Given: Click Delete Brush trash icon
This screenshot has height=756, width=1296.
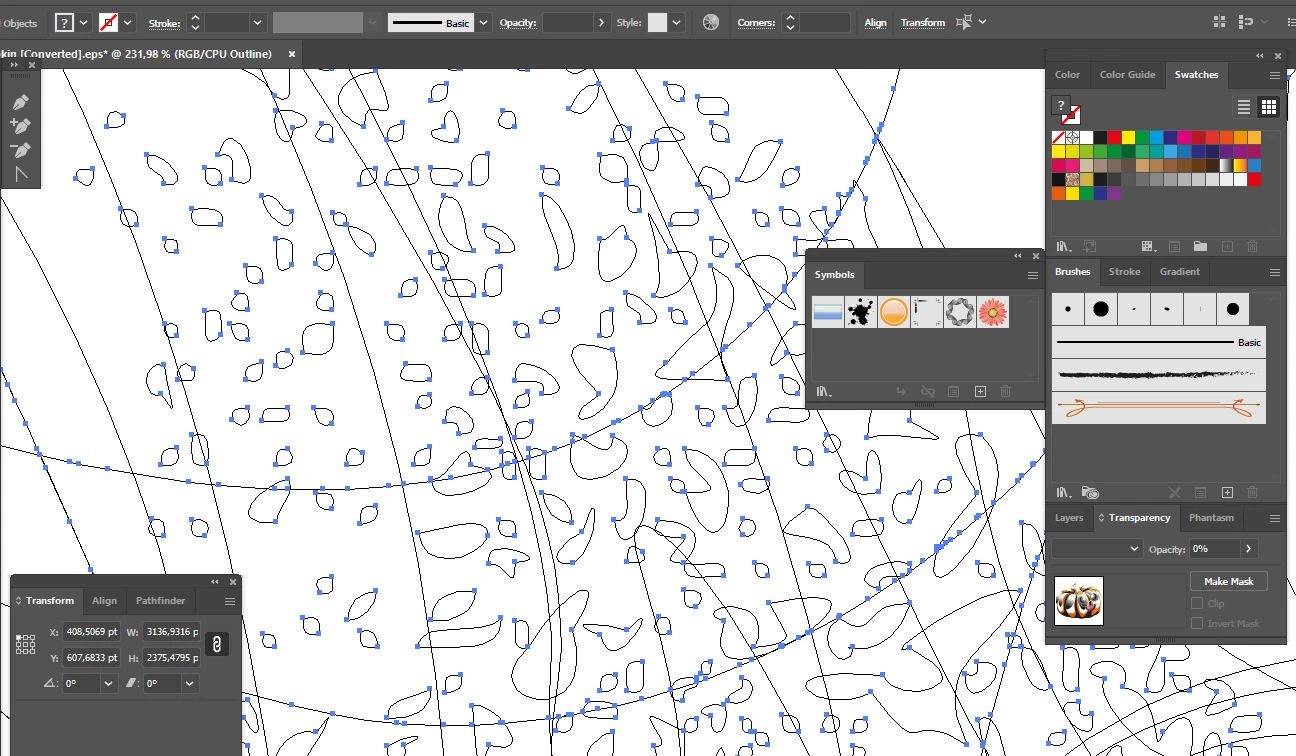Looking at the screenshot, I should pos(1252,492).
